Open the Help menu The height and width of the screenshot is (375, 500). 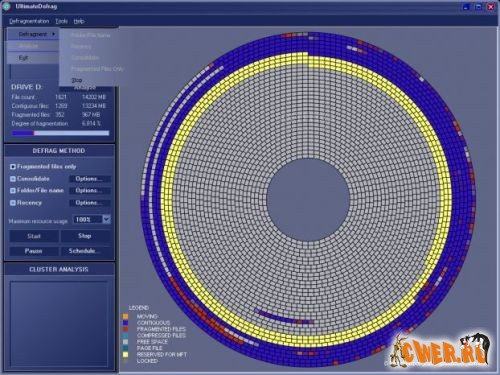pos(79,21)
